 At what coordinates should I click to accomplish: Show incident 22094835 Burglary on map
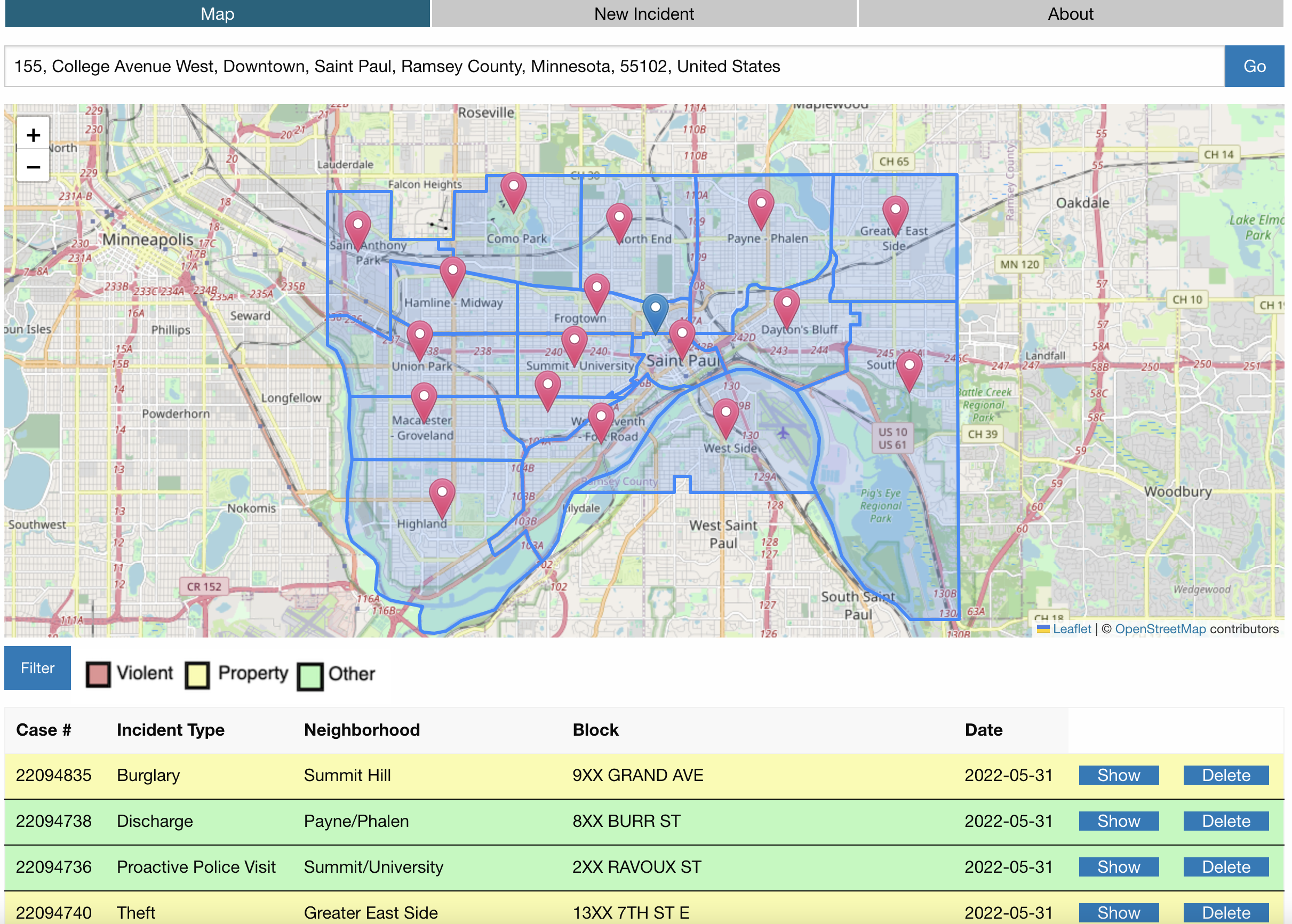(x=1118, y=775)
